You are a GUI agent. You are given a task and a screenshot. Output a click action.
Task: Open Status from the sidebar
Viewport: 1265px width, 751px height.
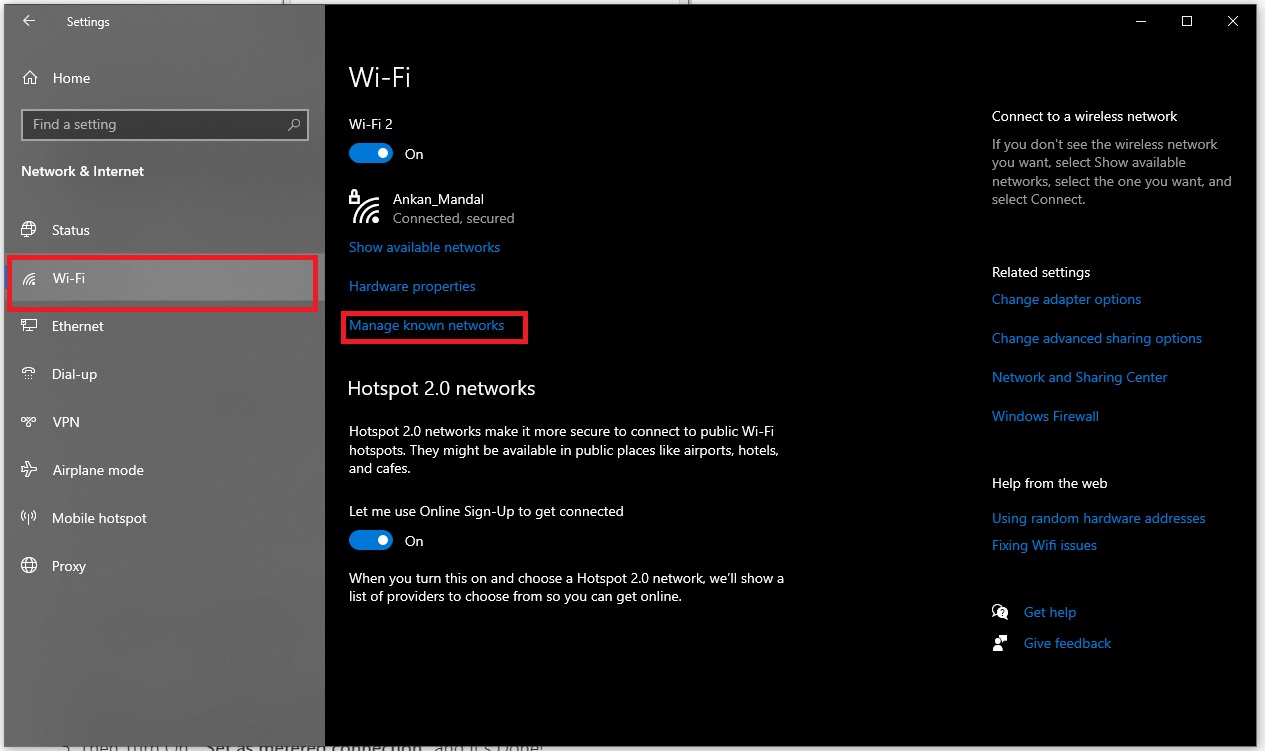32,229
